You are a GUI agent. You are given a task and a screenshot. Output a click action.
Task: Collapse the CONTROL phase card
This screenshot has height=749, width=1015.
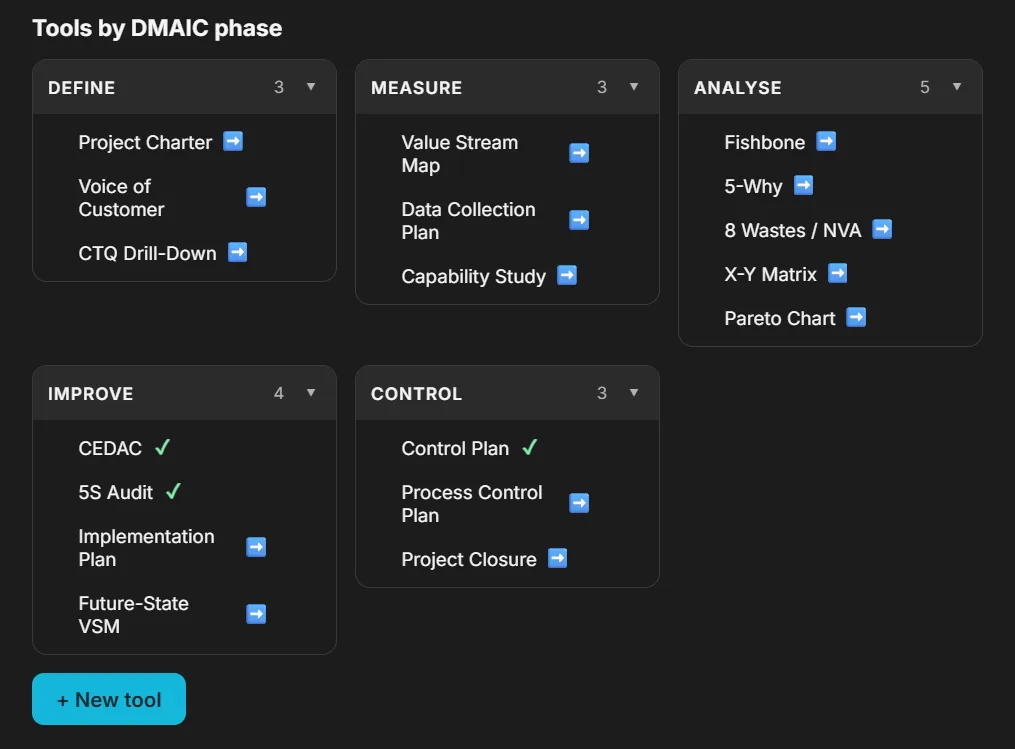point(634,393)
